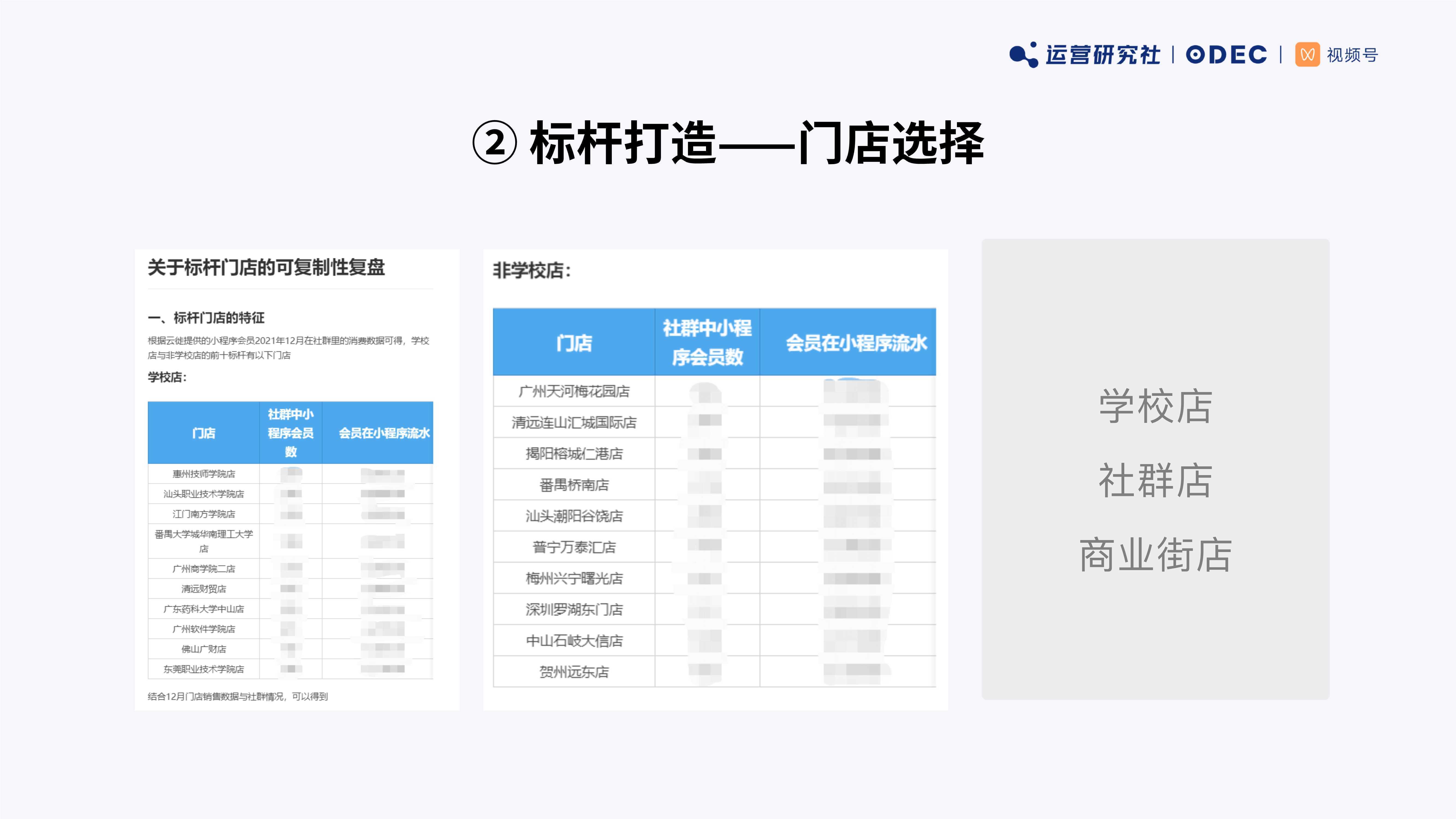
Task: Select row 东莞职业技术学院店
Action: pos(290,669)
